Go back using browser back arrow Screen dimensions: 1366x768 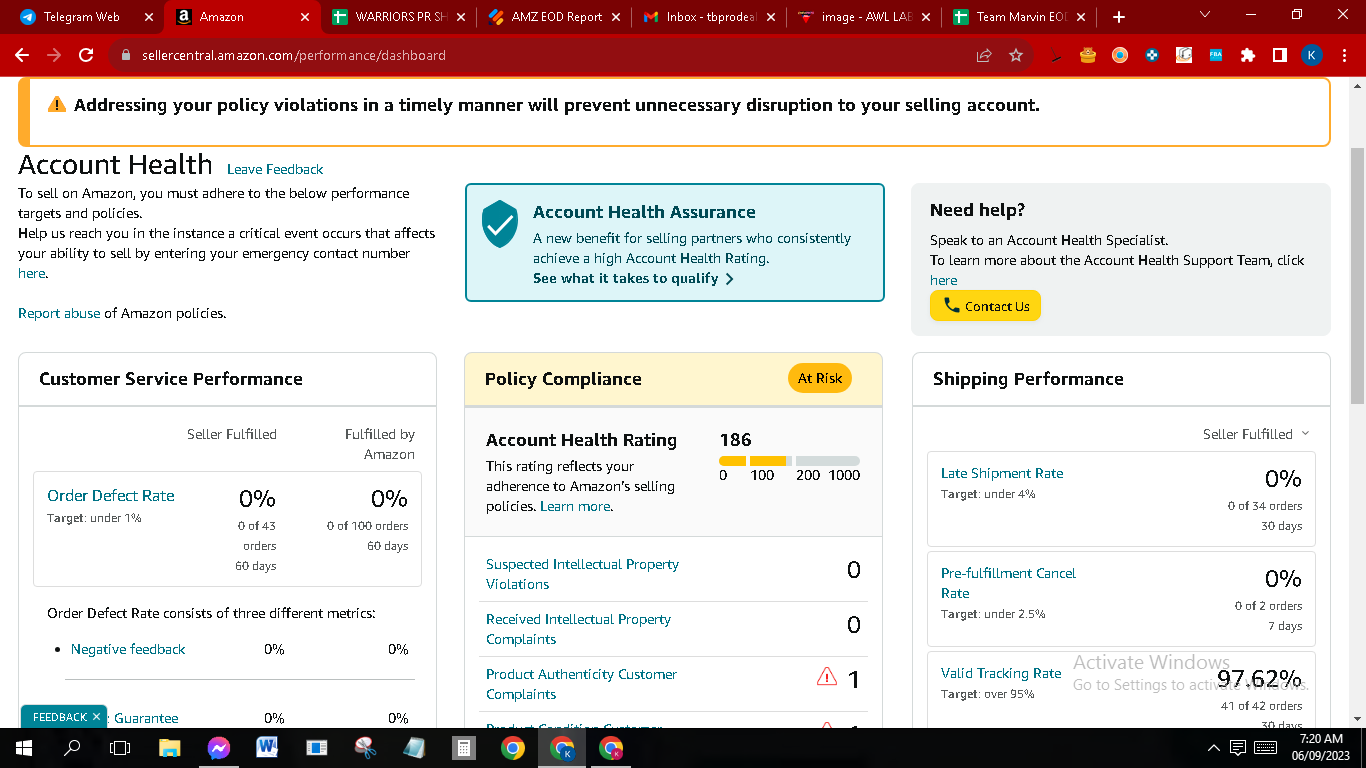coord(22,56)
